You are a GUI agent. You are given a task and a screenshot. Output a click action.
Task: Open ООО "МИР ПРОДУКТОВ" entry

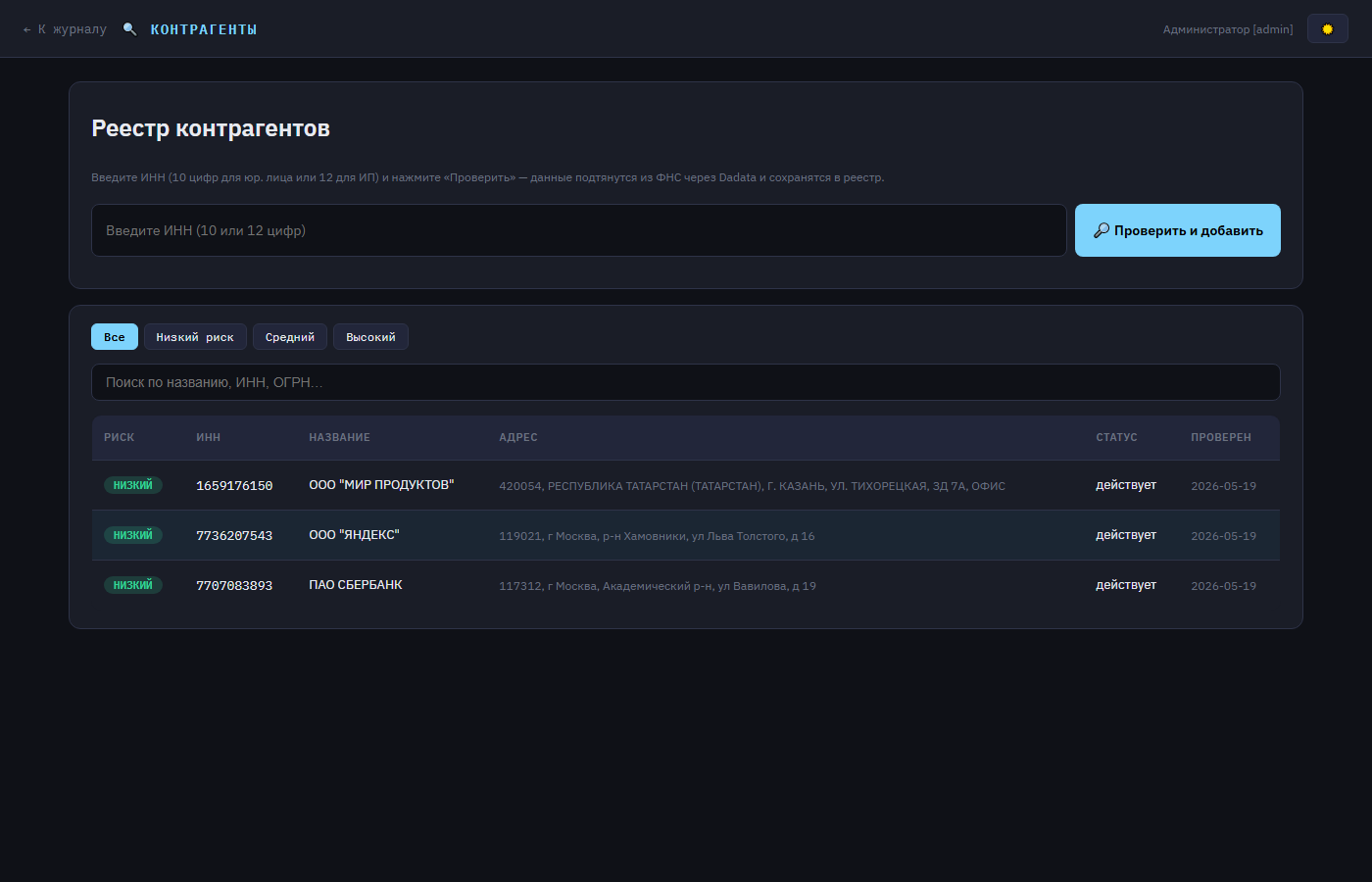coord(381,485)
